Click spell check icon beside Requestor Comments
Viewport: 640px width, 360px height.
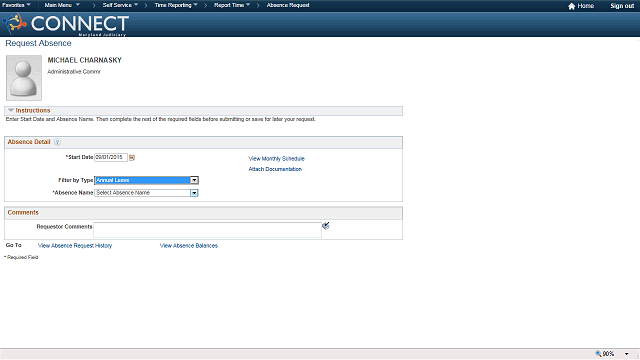[325, 226]
